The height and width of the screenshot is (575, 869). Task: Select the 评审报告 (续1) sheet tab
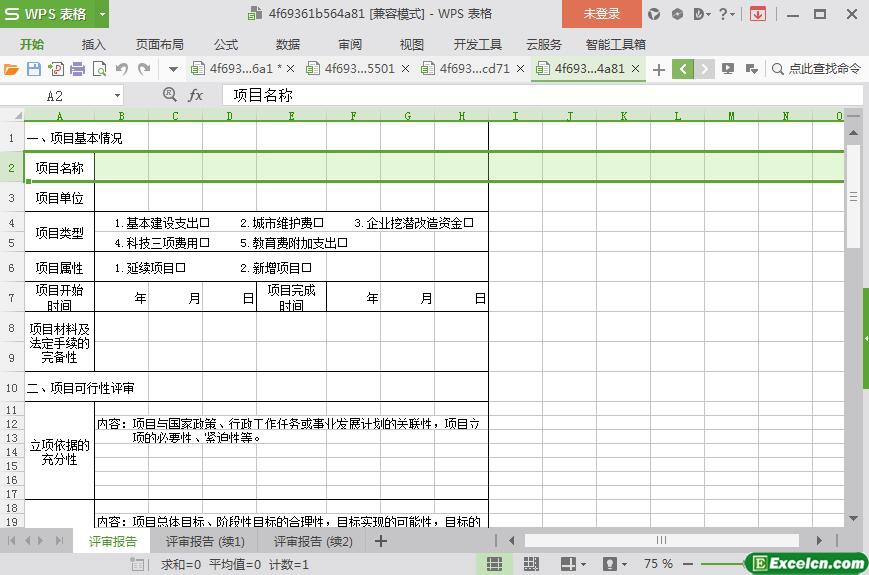pyautogui.click(x=205, y=541)
